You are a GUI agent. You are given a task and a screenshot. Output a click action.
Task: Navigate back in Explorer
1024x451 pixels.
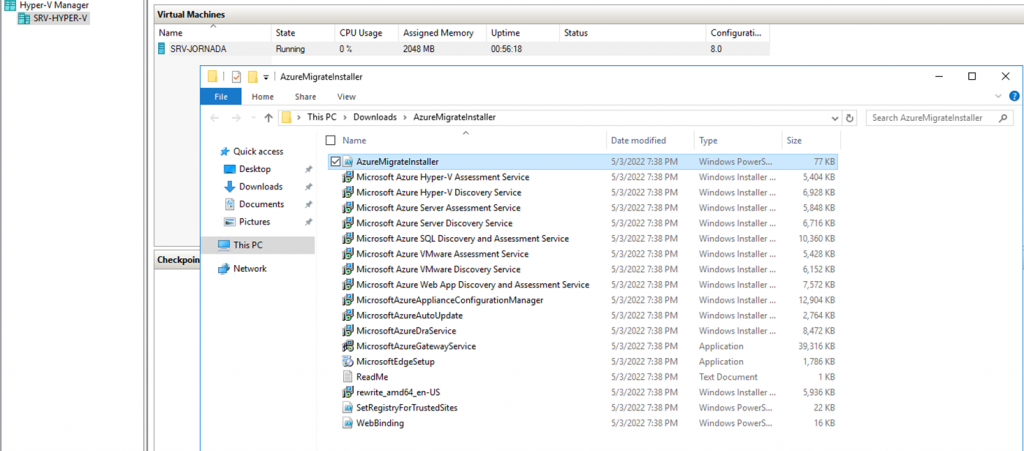pos(215,118)
